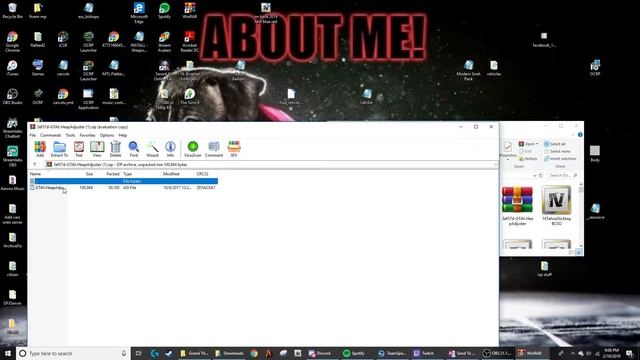
Task: Open Twitch from the taskbar
Action: click(x=424, y=353)
